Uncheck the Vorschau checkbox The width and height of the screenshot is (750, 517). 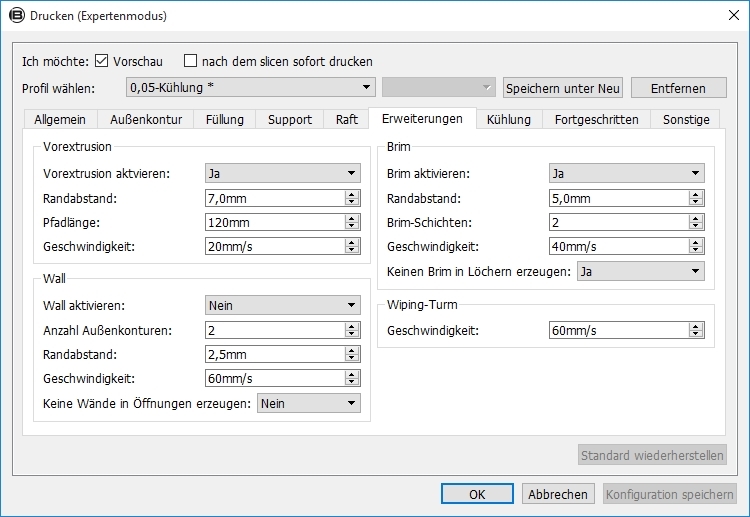pos(101,61)
